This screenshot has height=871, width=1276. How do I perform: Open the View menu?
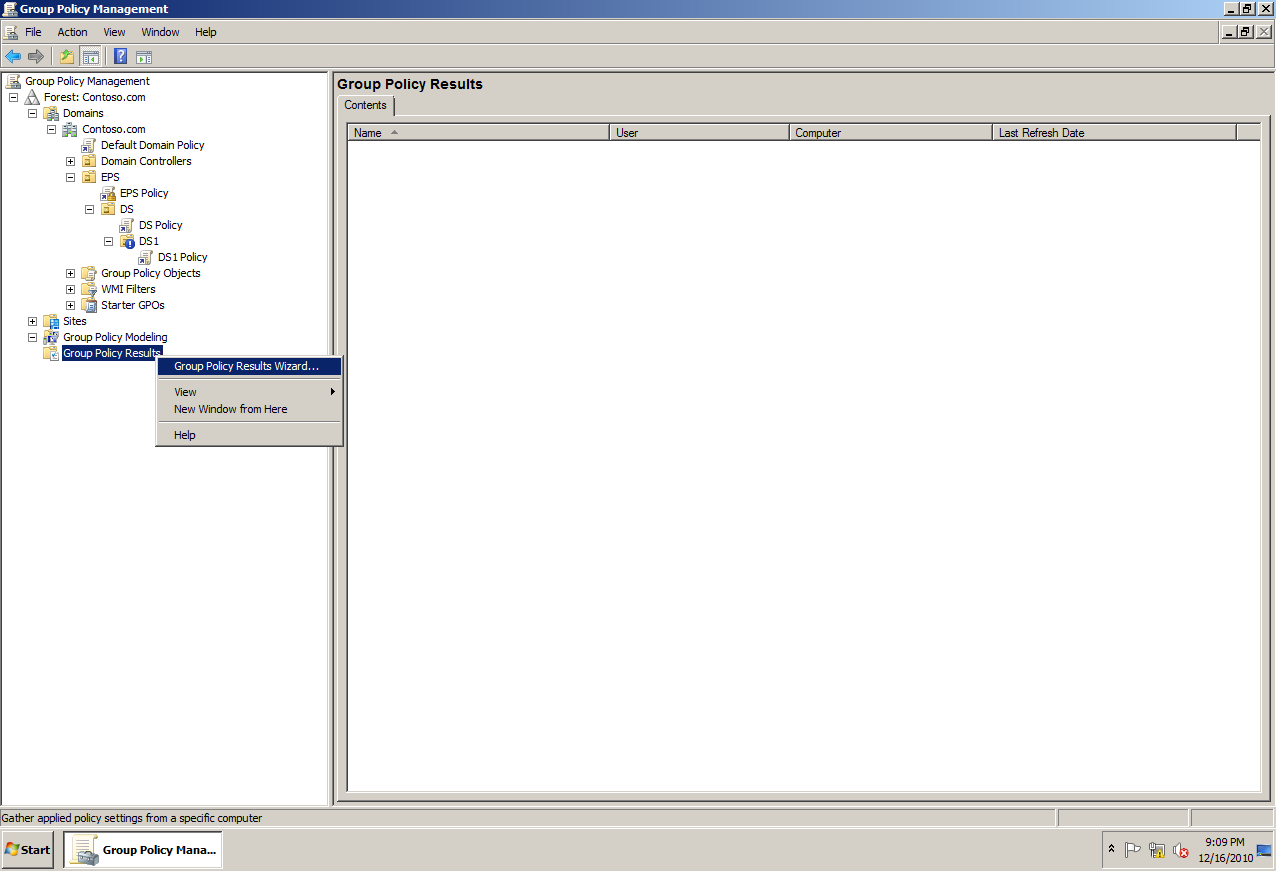(x=113, y=31)
